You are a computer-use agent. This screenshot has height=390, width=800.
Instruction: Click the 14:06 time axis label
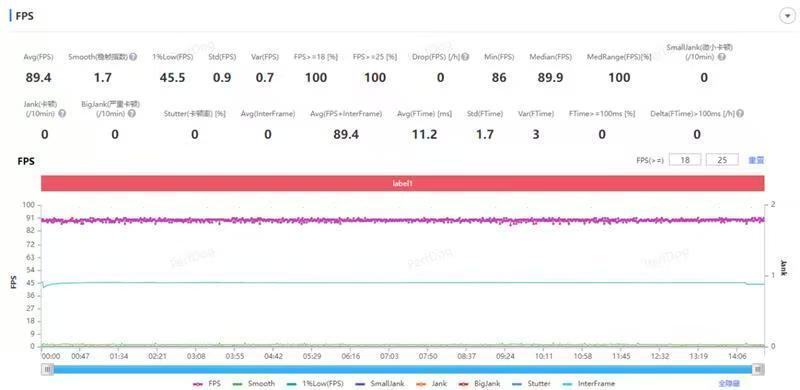coord(737,356)
